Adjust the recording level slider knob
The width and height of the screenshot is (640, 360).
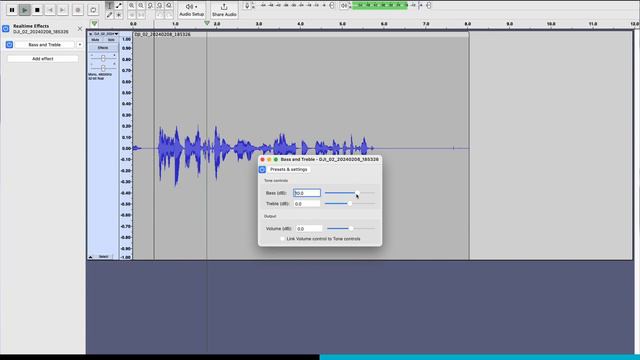click(x=331, y=5)
